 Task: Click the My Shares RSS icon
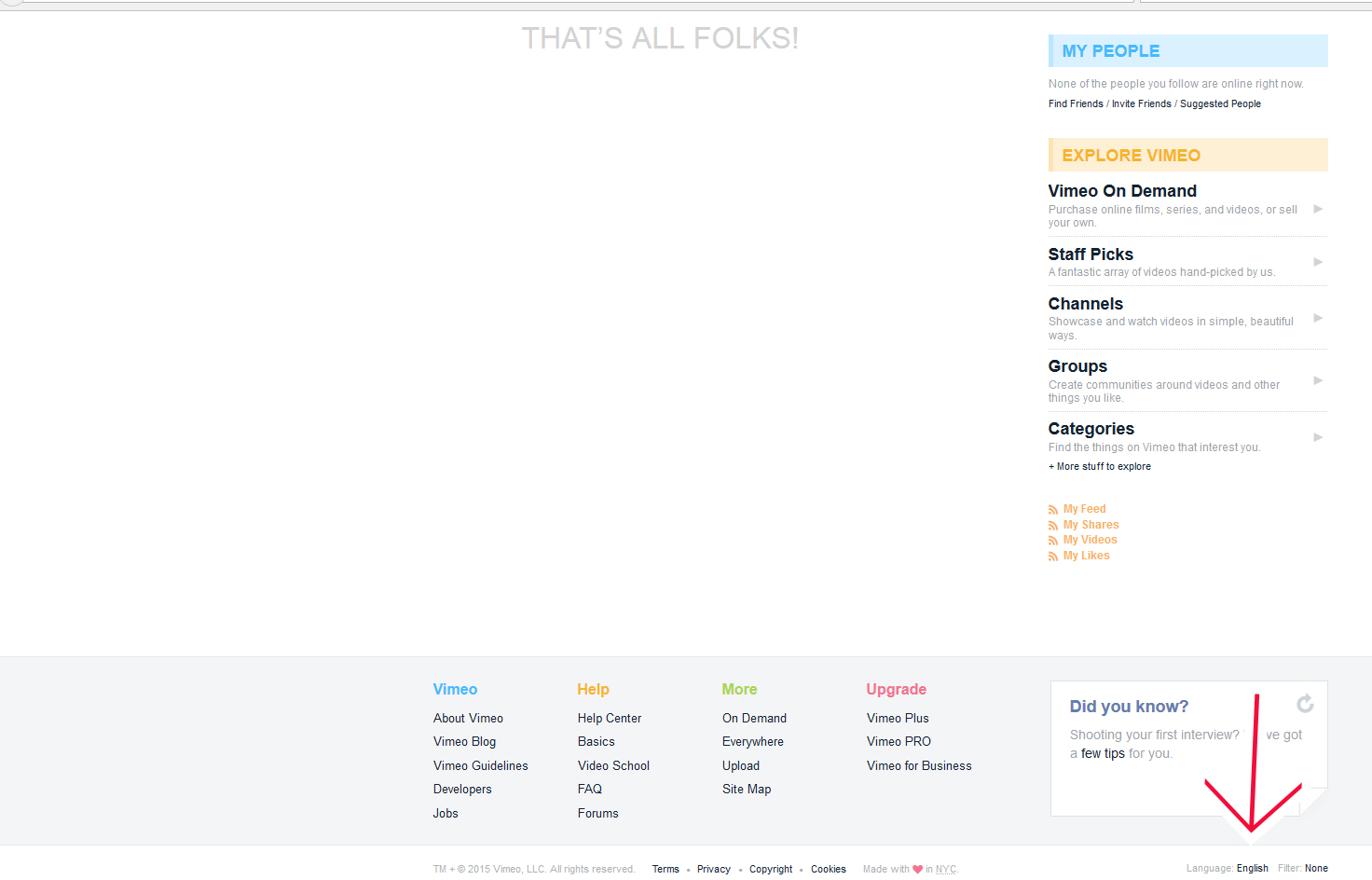[x=1053, y=526]
